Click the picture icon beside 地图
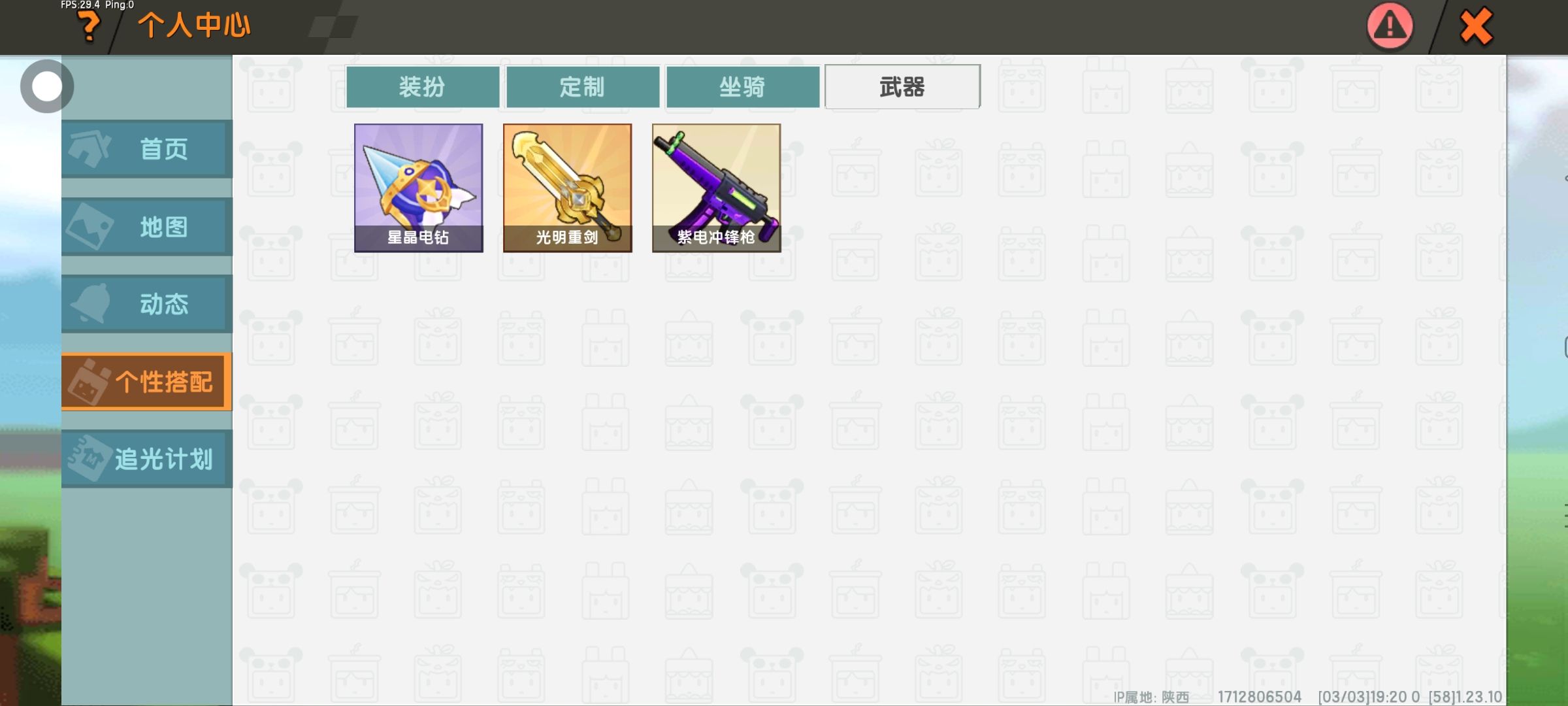Viewport: 1568px width, 706px height. click(90, 226)
